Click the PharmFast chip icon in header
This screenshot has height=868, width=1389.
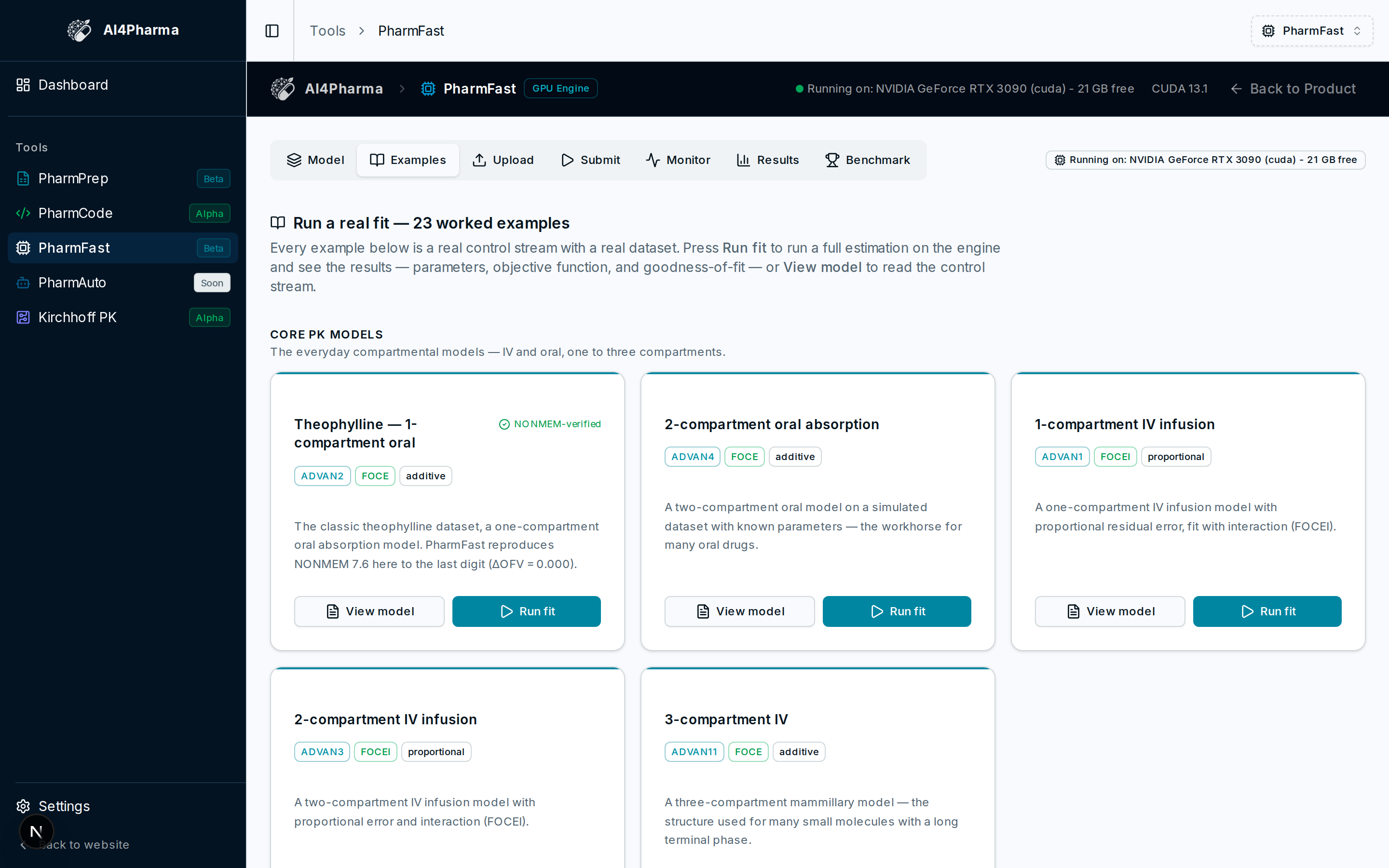(x=428, y=89)
